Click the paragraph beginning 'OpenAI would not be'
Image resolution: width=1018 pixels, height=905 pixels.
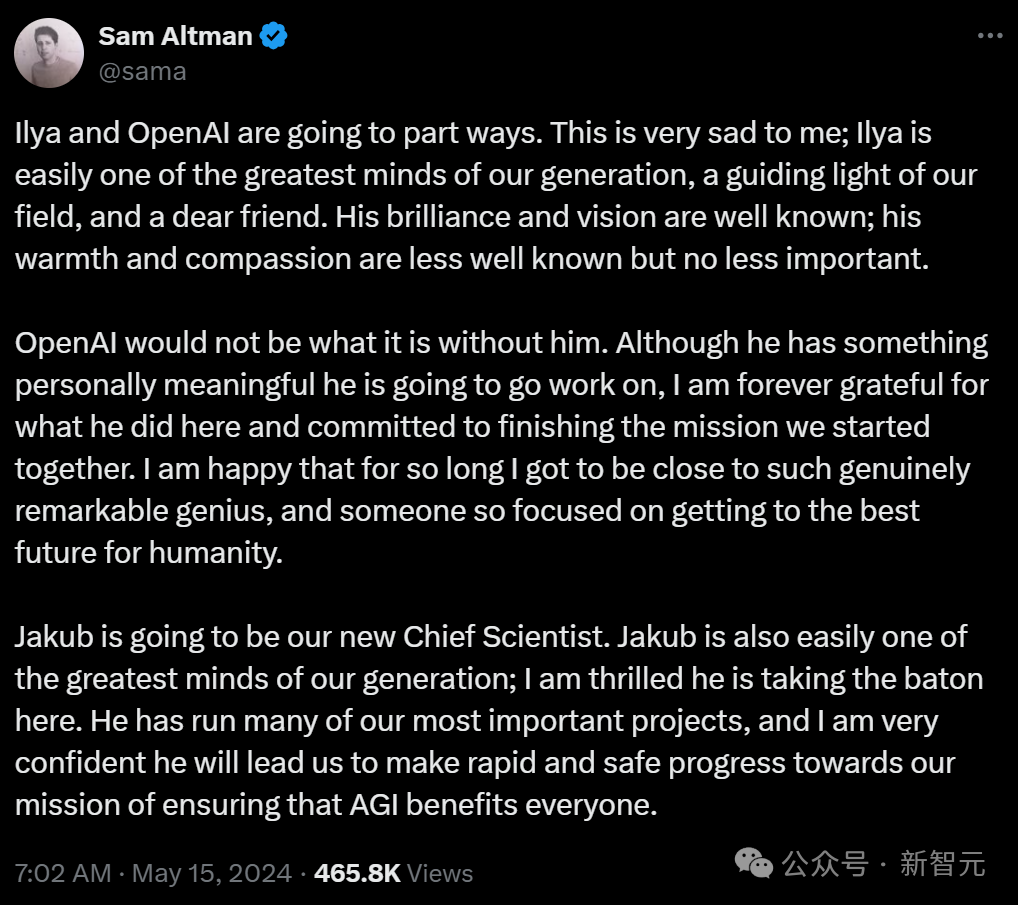coord(501,447)
